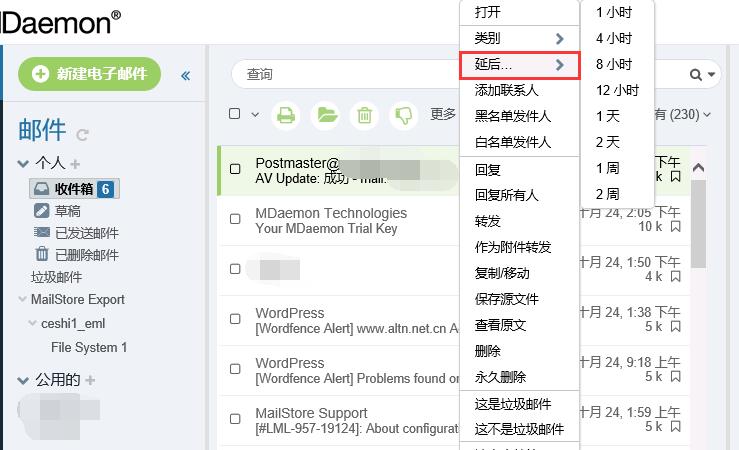Flag the 1:38 WordPress message
This screenshot has width=739, height=450.
675,327
